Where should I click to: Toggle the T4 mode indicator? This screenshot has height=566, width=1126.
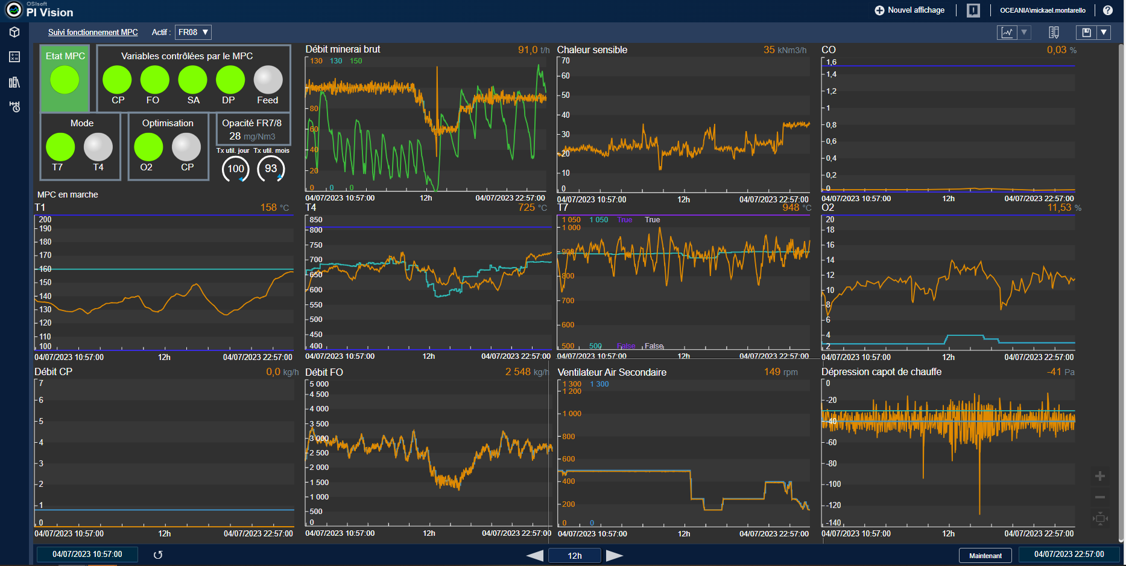[x=98, y=147]
